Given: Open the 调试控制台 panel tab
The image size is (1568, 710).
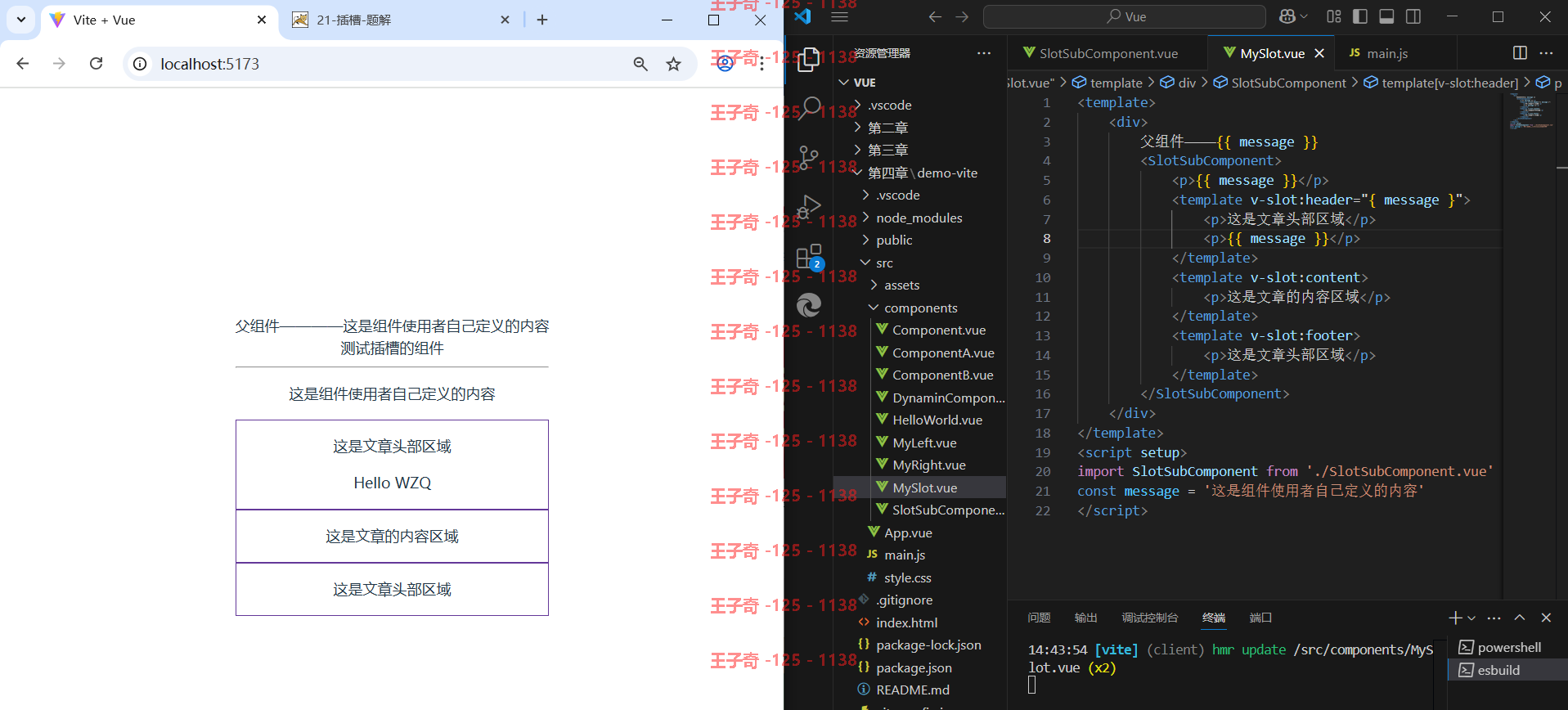Looking at the screenshot, I should [1149, 618].
